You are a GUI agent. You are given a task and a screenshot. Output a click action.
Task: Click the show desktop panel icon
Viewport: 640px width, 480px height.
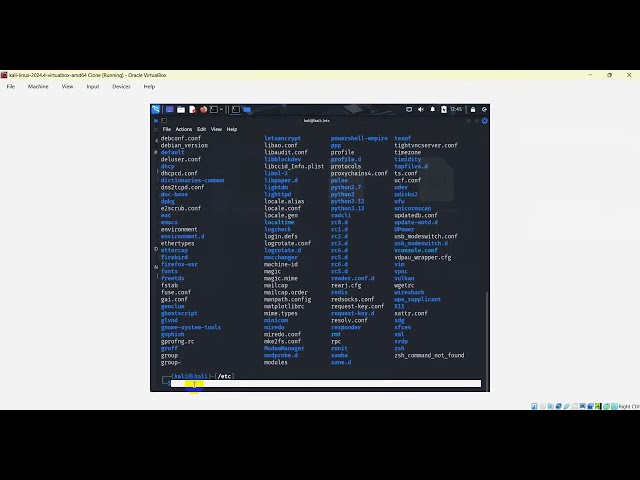[x=169, y=109]
